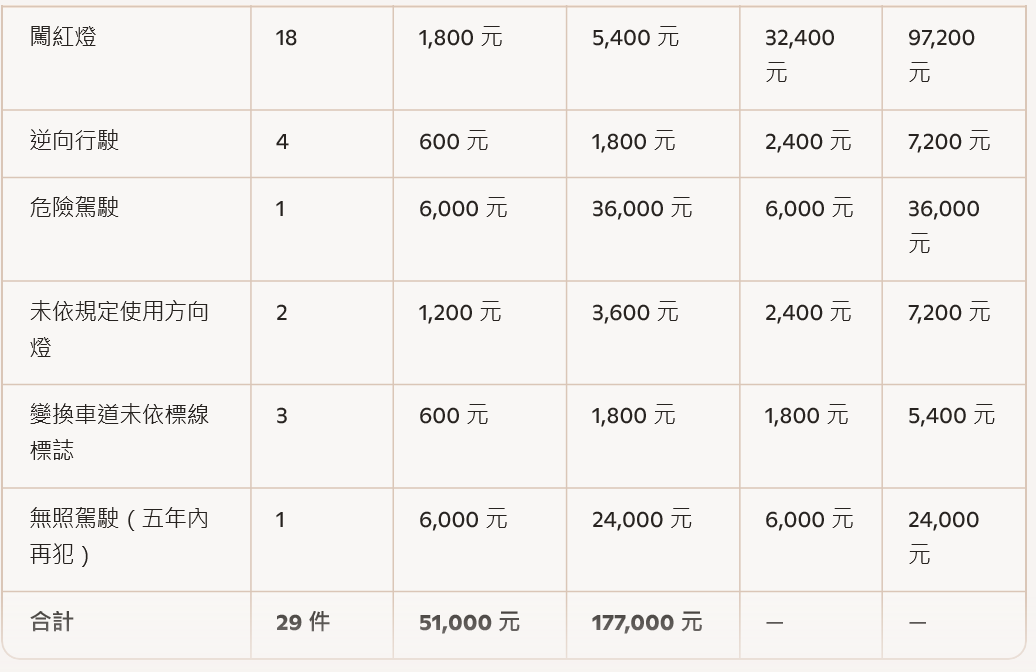Click the 177,000 元 total cell
Image resolution: width=1036 pixels, height=672 pixels.
point(646,622)
